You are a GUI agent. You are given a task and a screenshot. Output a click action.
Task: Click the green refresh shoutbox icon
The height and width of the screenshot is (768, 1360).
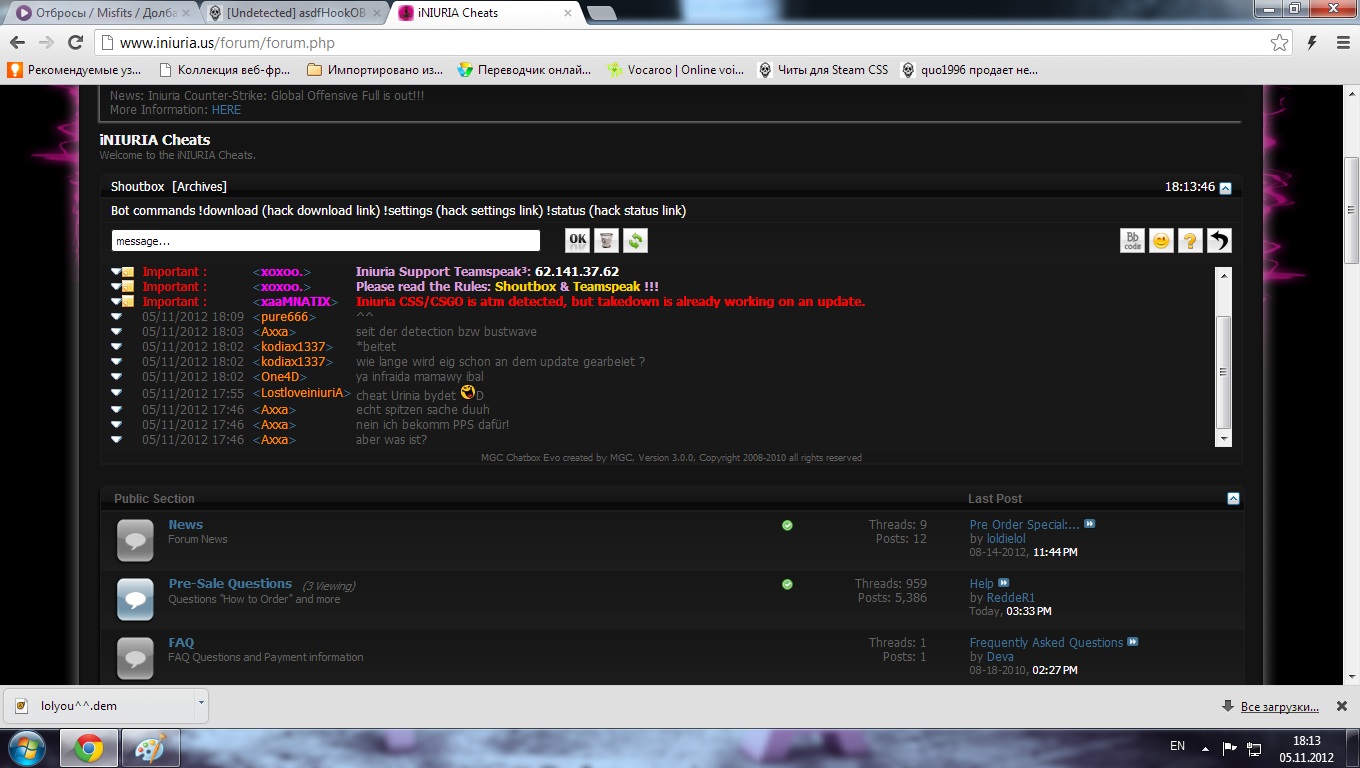(635, 240)
